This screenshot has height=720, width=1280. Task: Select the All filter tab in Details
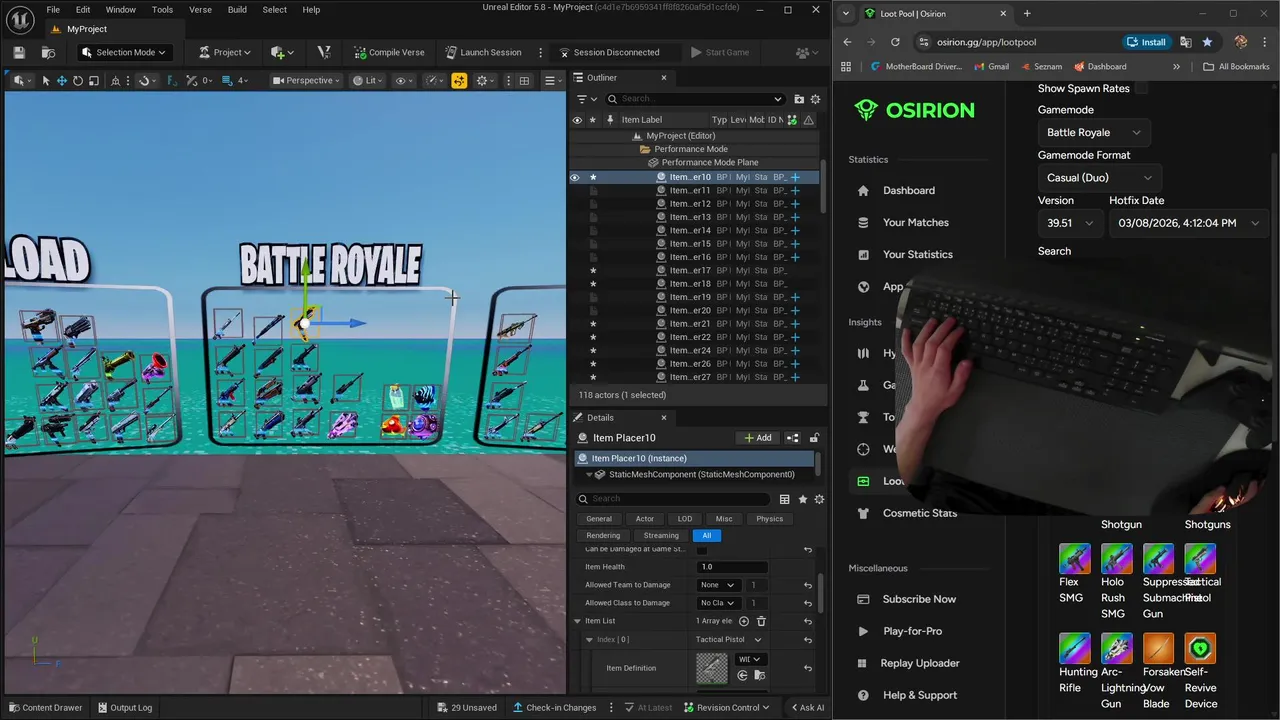(706, 536)
